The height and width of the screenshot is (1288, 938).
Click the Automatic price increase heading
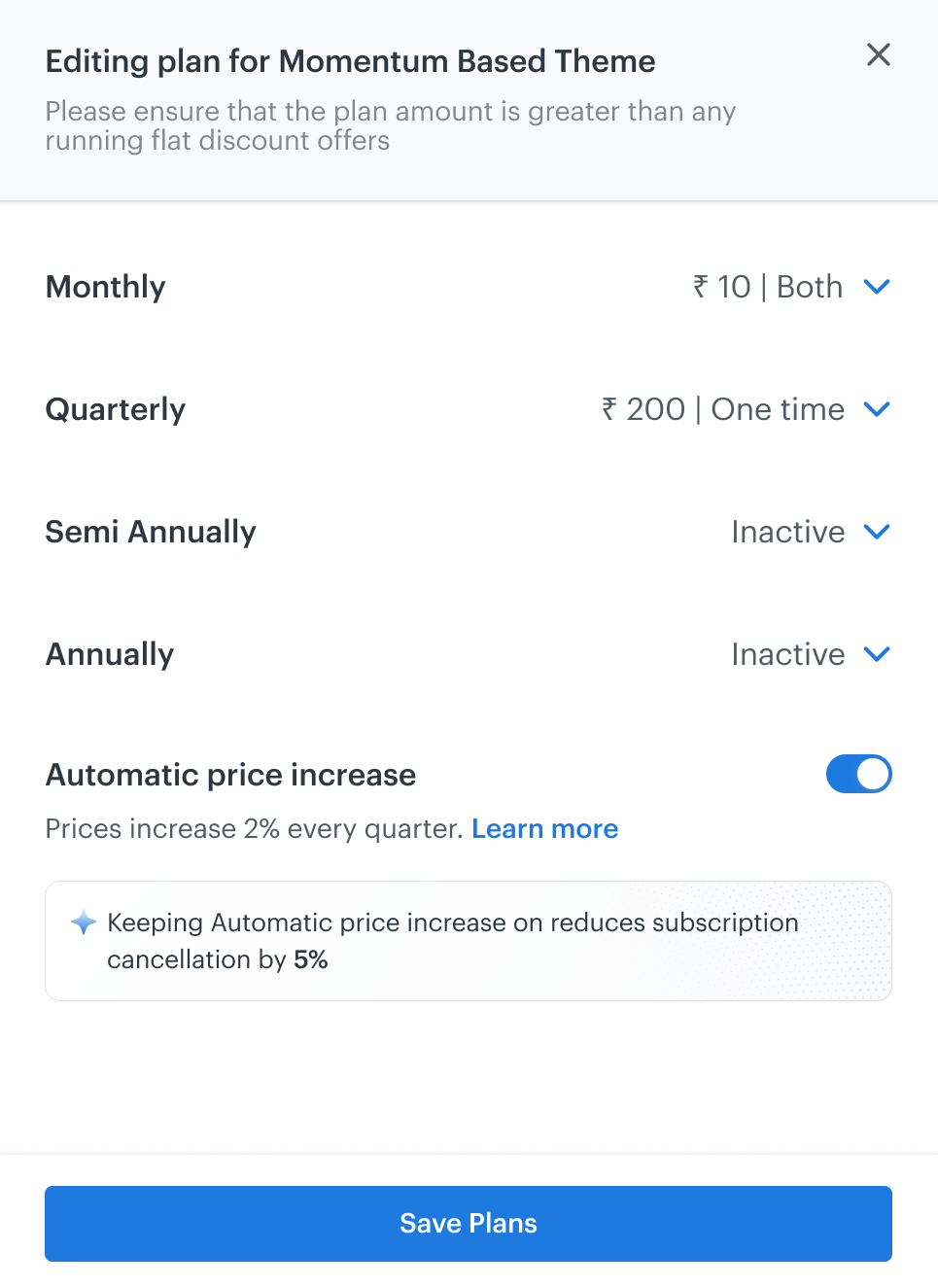tap(230, 775)
